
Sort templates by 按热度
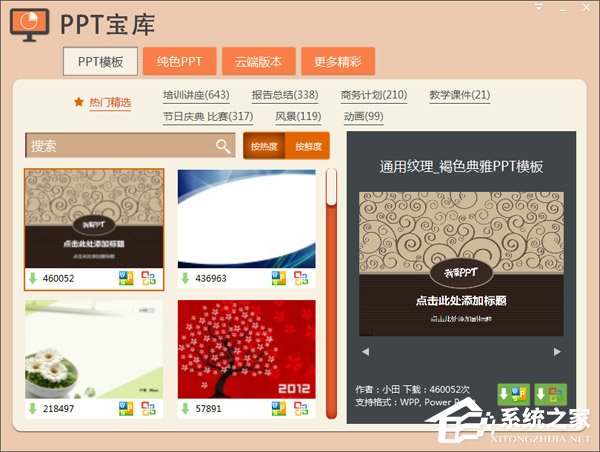[x=264, y=146]
